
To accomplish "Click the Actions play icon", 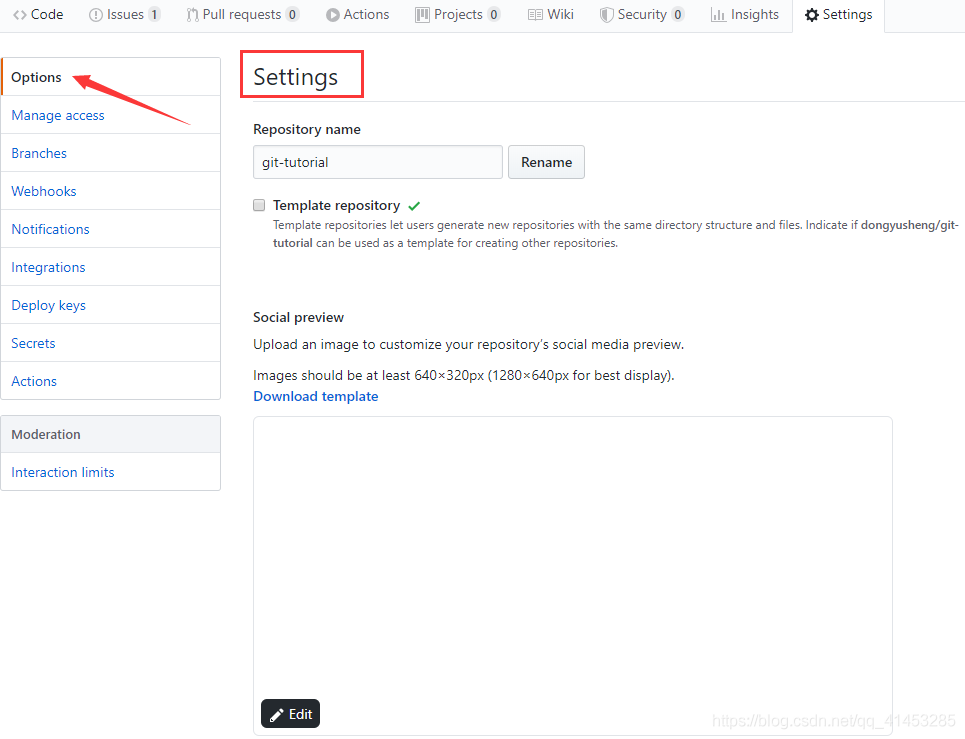I will click(333, 15).
